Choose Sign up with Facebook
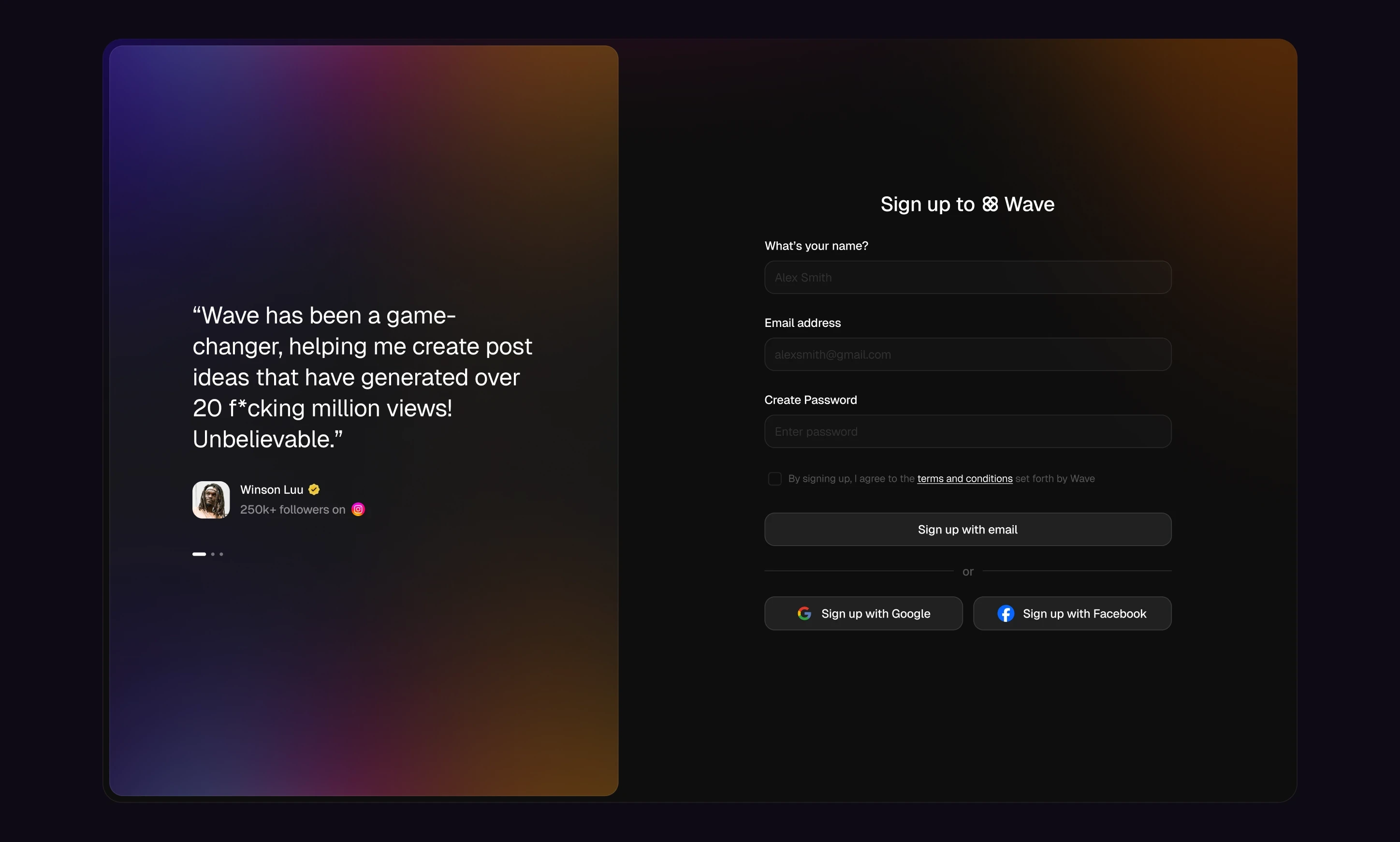The width and height of the screenshot is (1400, 842). point(1072,613)
